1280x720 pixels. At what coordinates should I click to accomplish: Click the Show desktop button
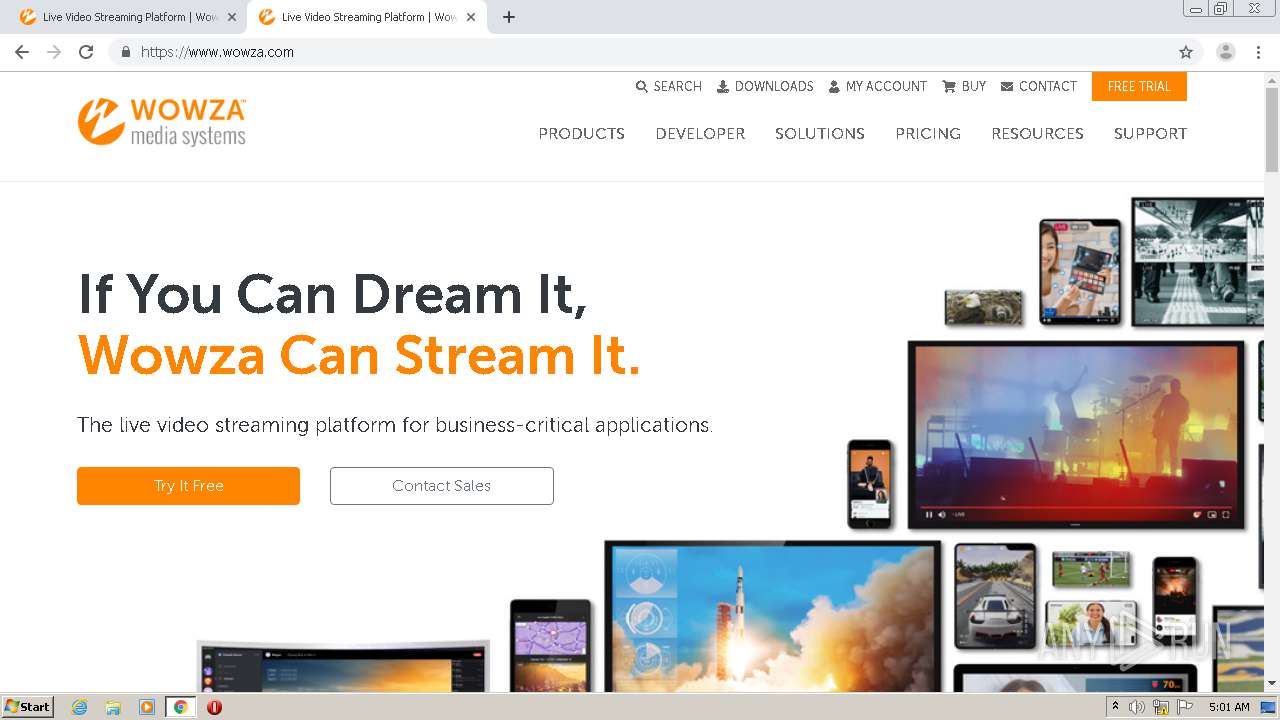1268,707
